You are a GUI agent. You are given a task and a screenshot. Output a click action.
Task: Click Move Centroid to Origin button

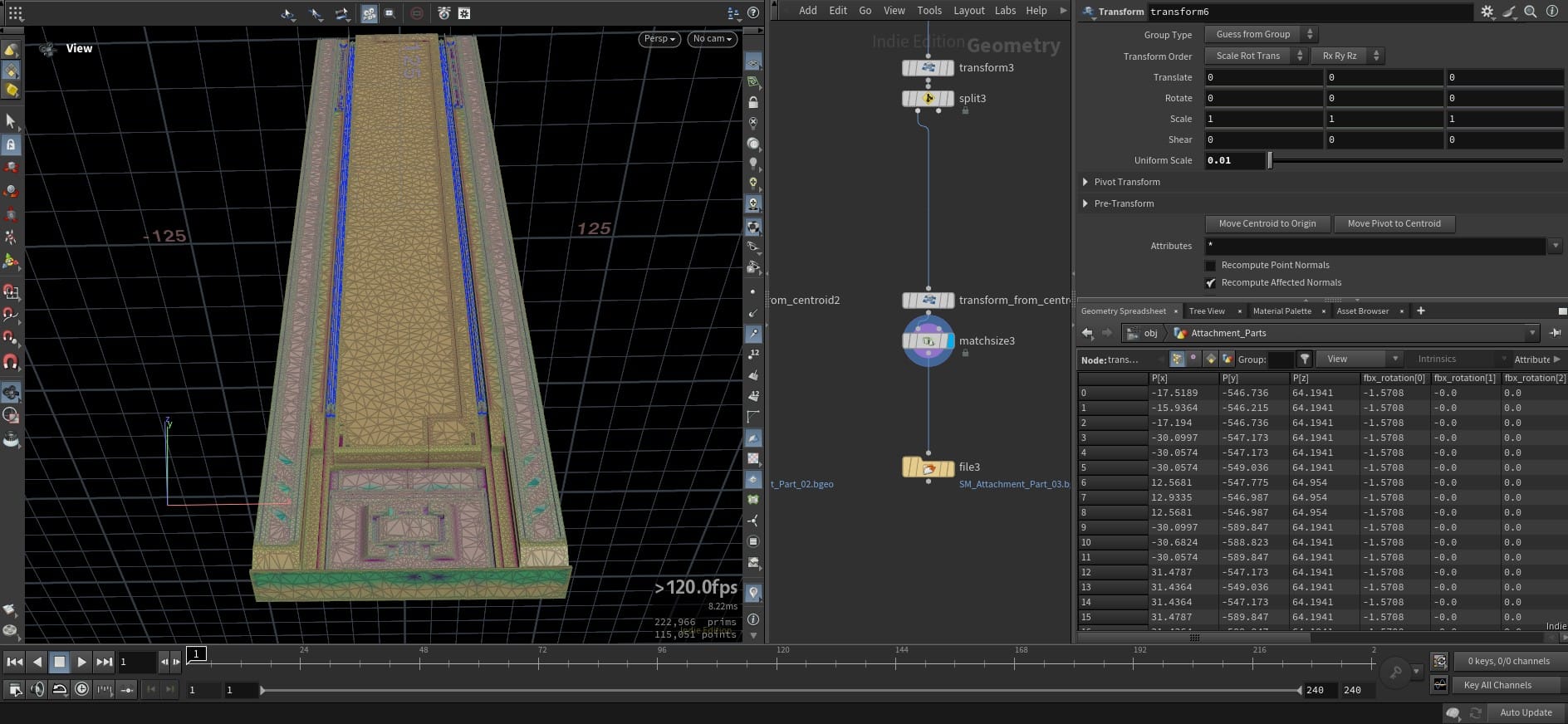pos(1267,224)
